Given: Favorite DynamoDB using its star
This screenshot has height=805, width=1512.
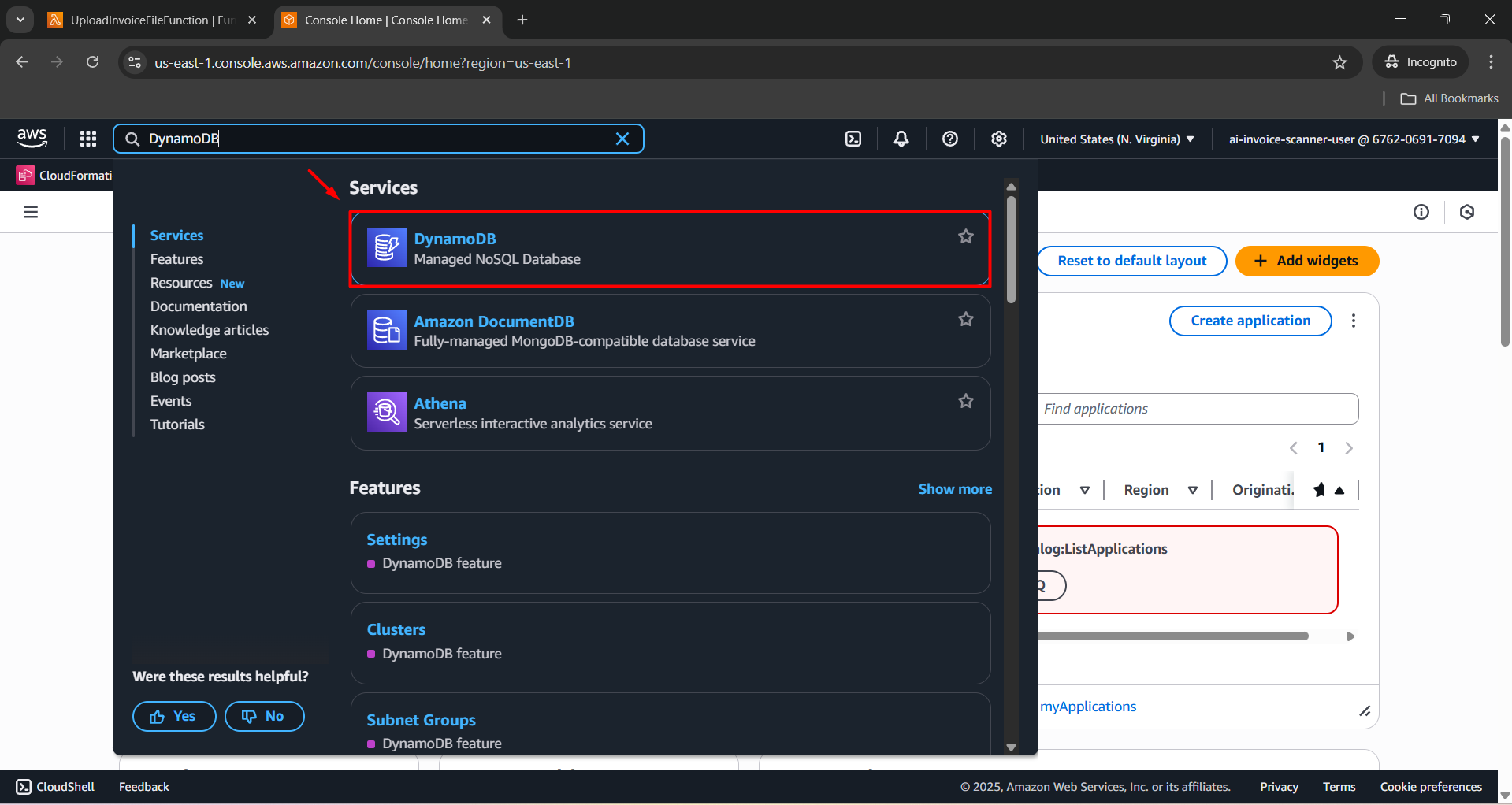Looking at the screenshot, I should (x=966, y=236).
